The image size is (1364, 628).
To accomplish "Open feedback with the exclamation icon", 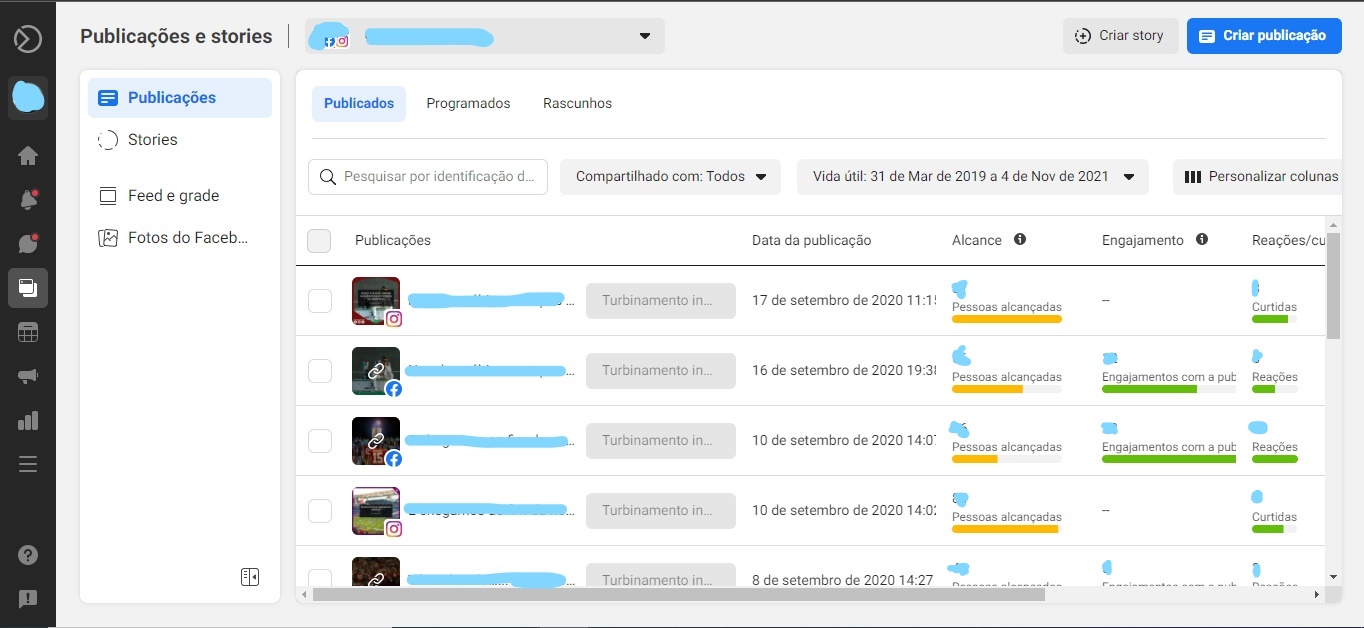I will (x=28, y=599).
